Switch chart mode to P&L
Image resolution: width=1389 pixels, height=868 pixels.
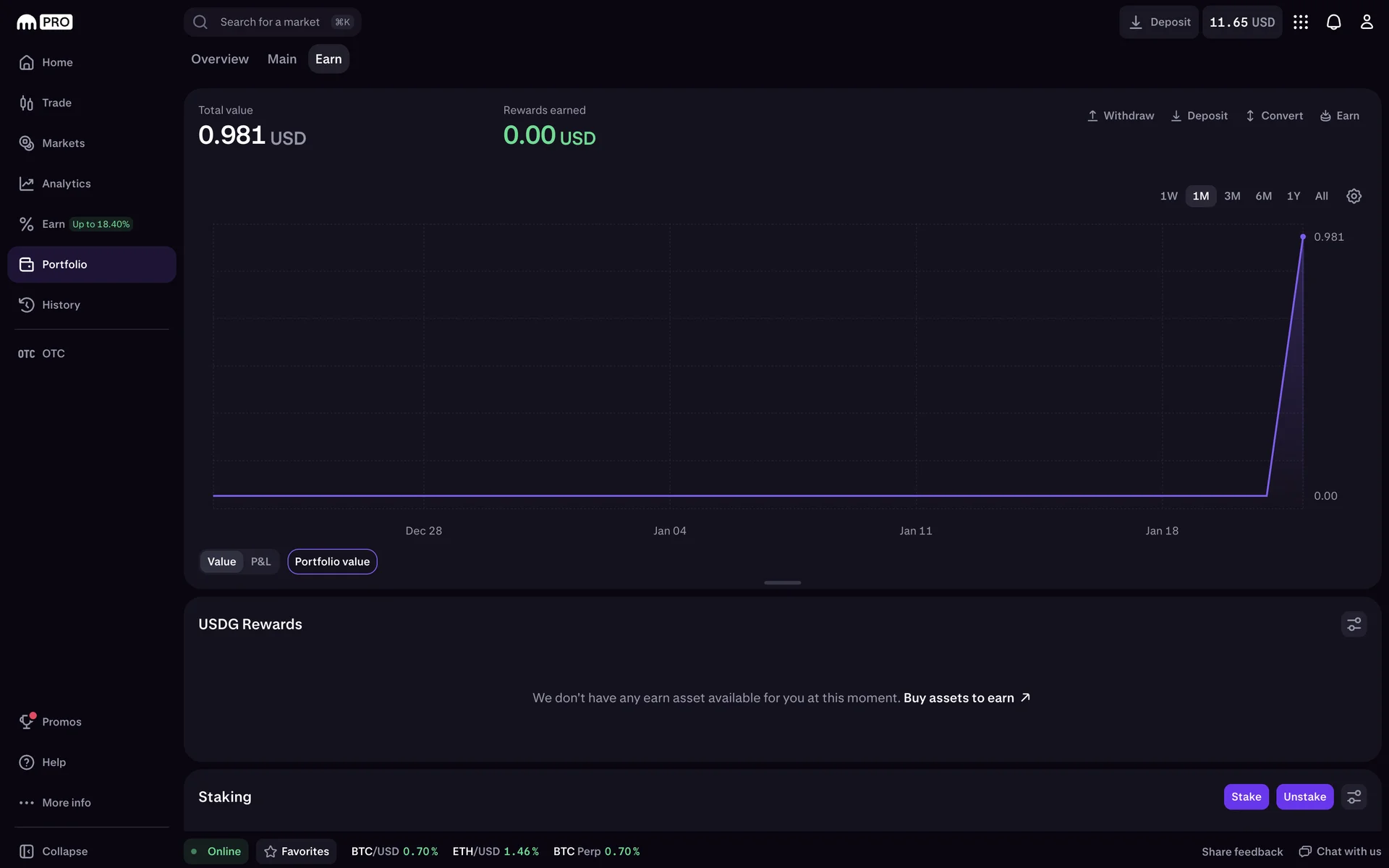260,562
